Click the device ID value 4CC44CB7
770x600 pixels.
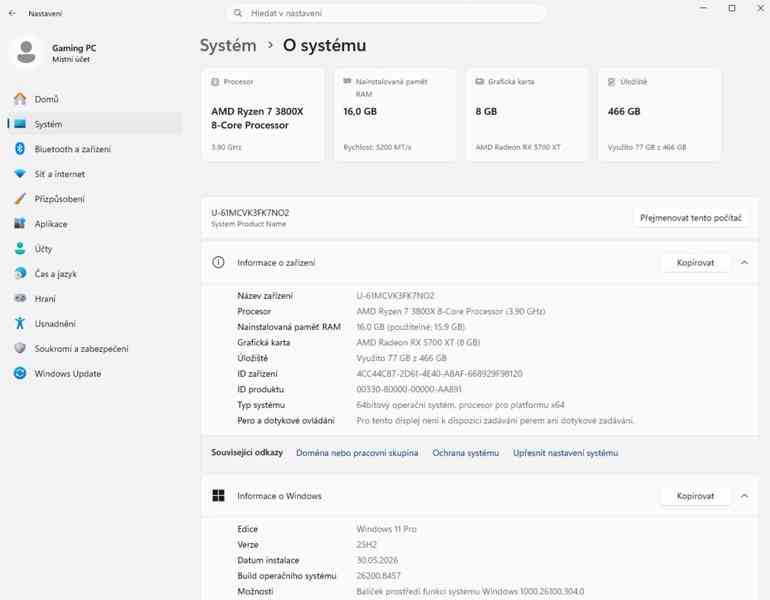tap(440, 374)
